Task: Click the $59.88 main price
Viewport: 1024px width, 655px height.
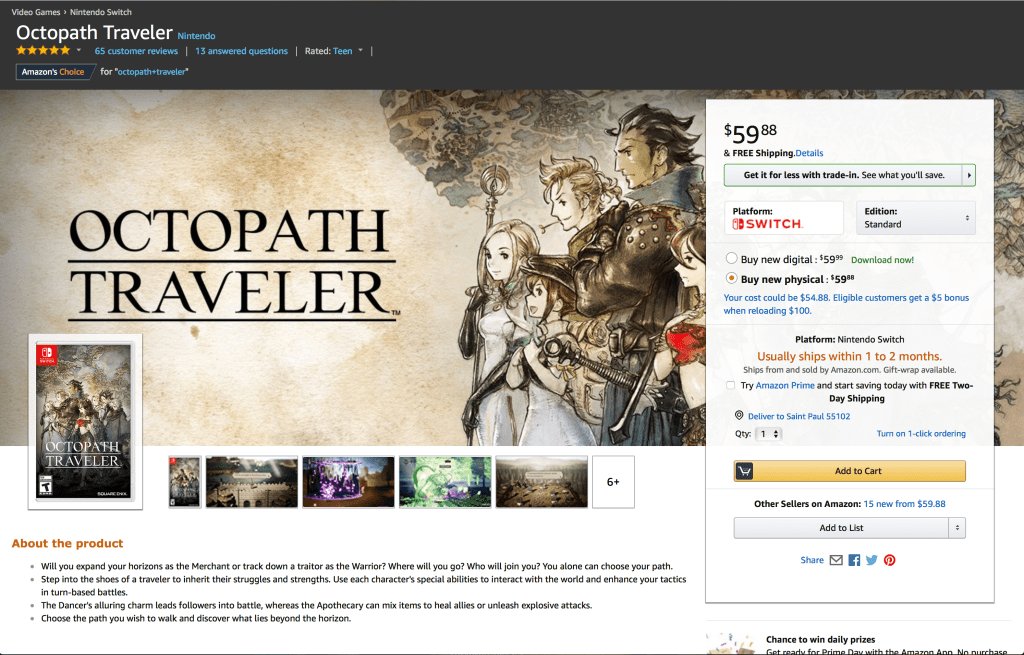Action: pyautogui.click(x=750, y=133)
